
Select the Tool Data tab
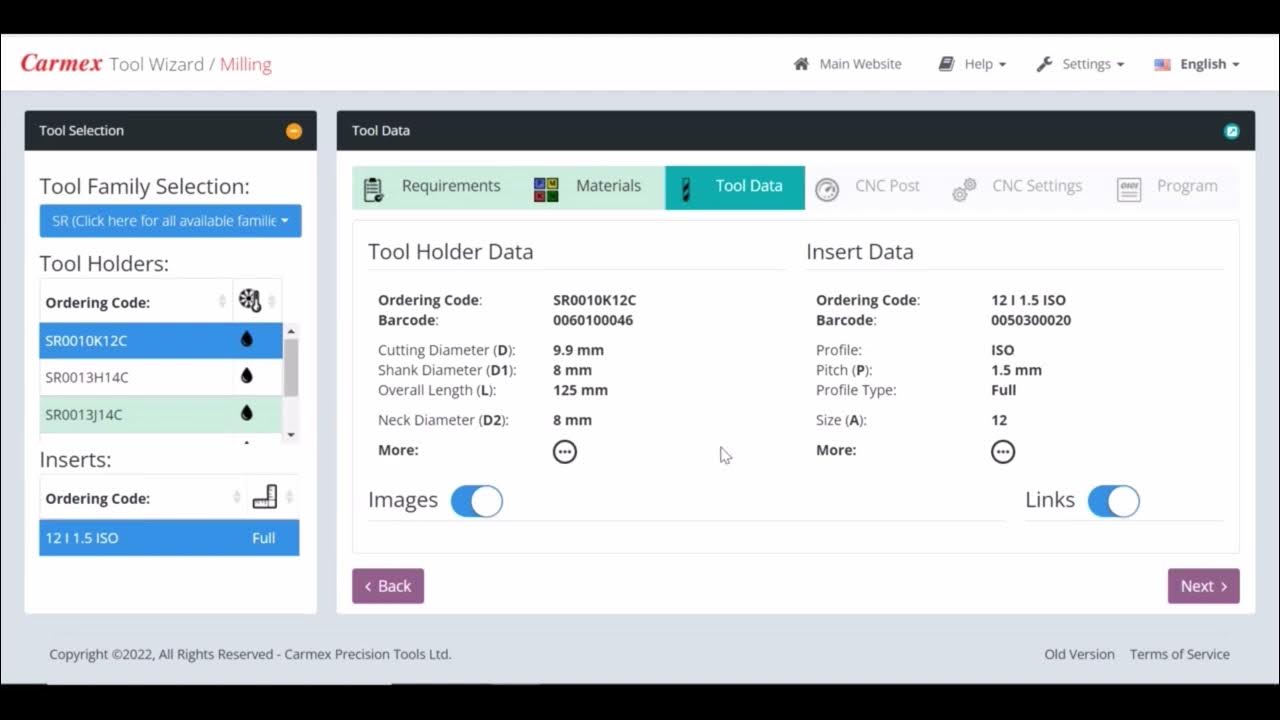click(x=735, y=187)
